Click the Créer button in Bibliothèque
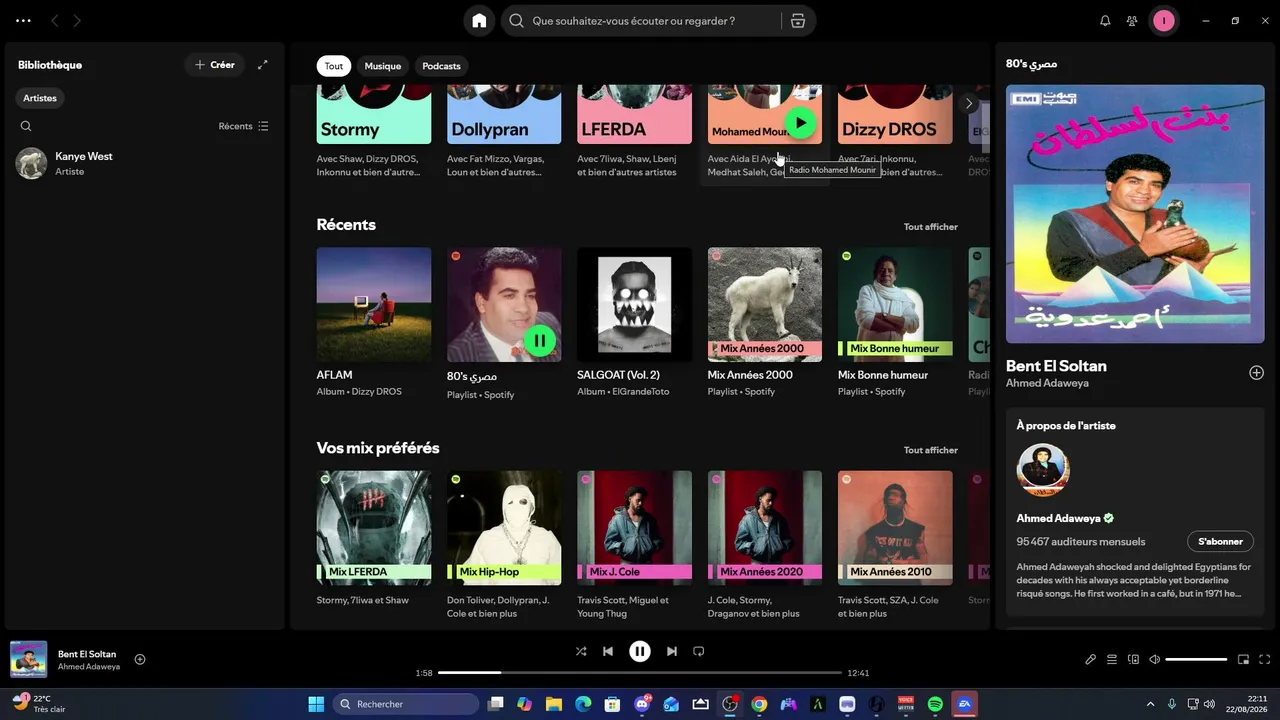Image resolution: width=1280 pixels, height=720 pixels. click(x=215, y=65)
